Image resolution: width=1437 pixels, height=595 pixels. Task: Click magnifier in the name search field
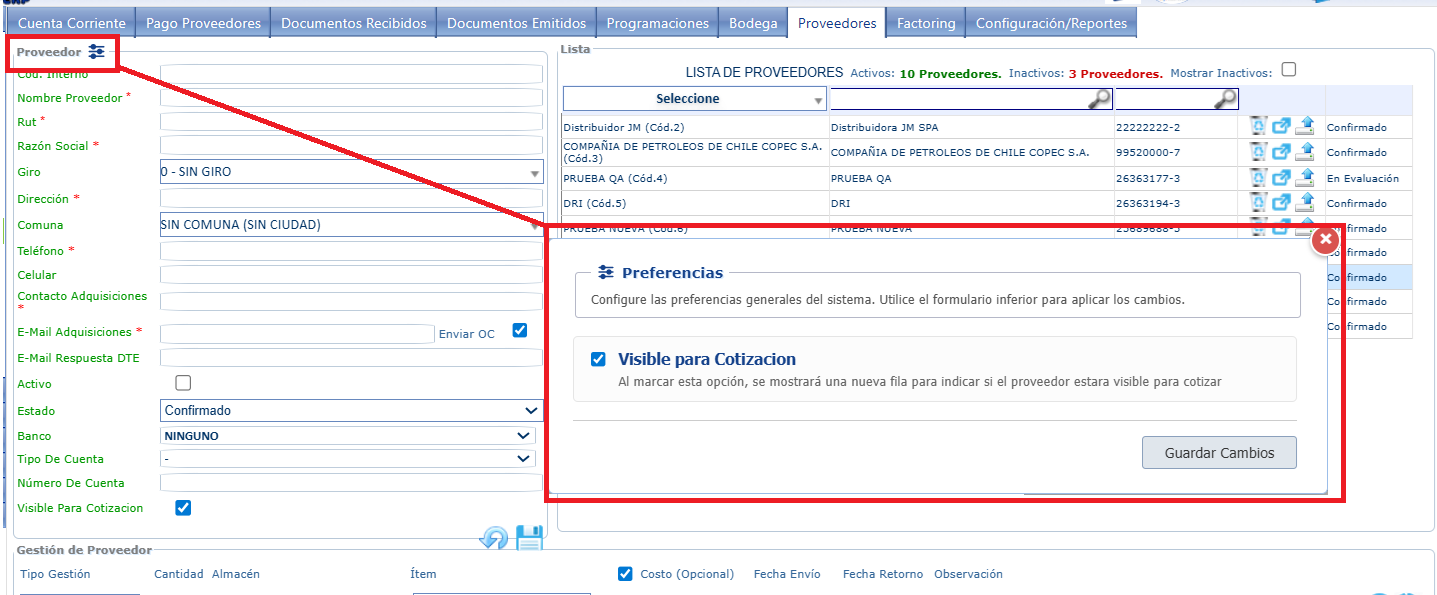click(x=1098, y=98)
